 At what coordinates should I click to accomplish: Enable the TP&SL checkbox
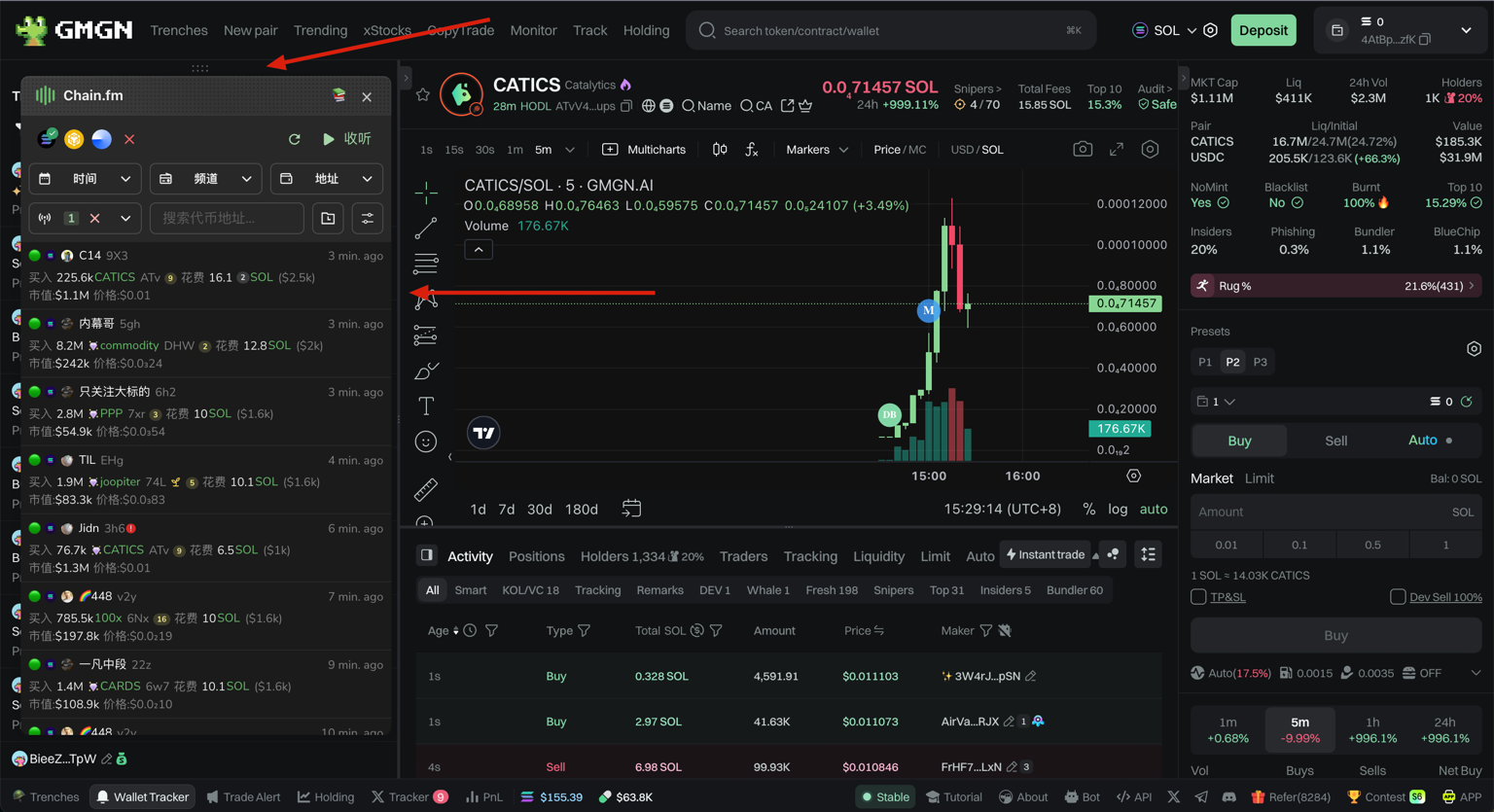pos(1198,597)
